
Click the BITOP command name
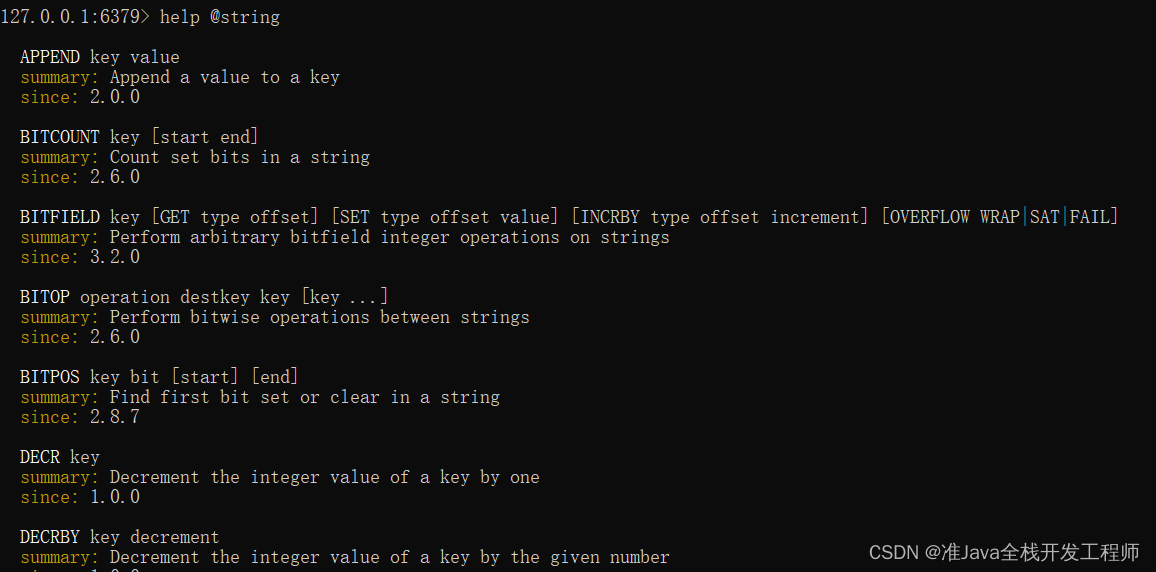(45, 297)
